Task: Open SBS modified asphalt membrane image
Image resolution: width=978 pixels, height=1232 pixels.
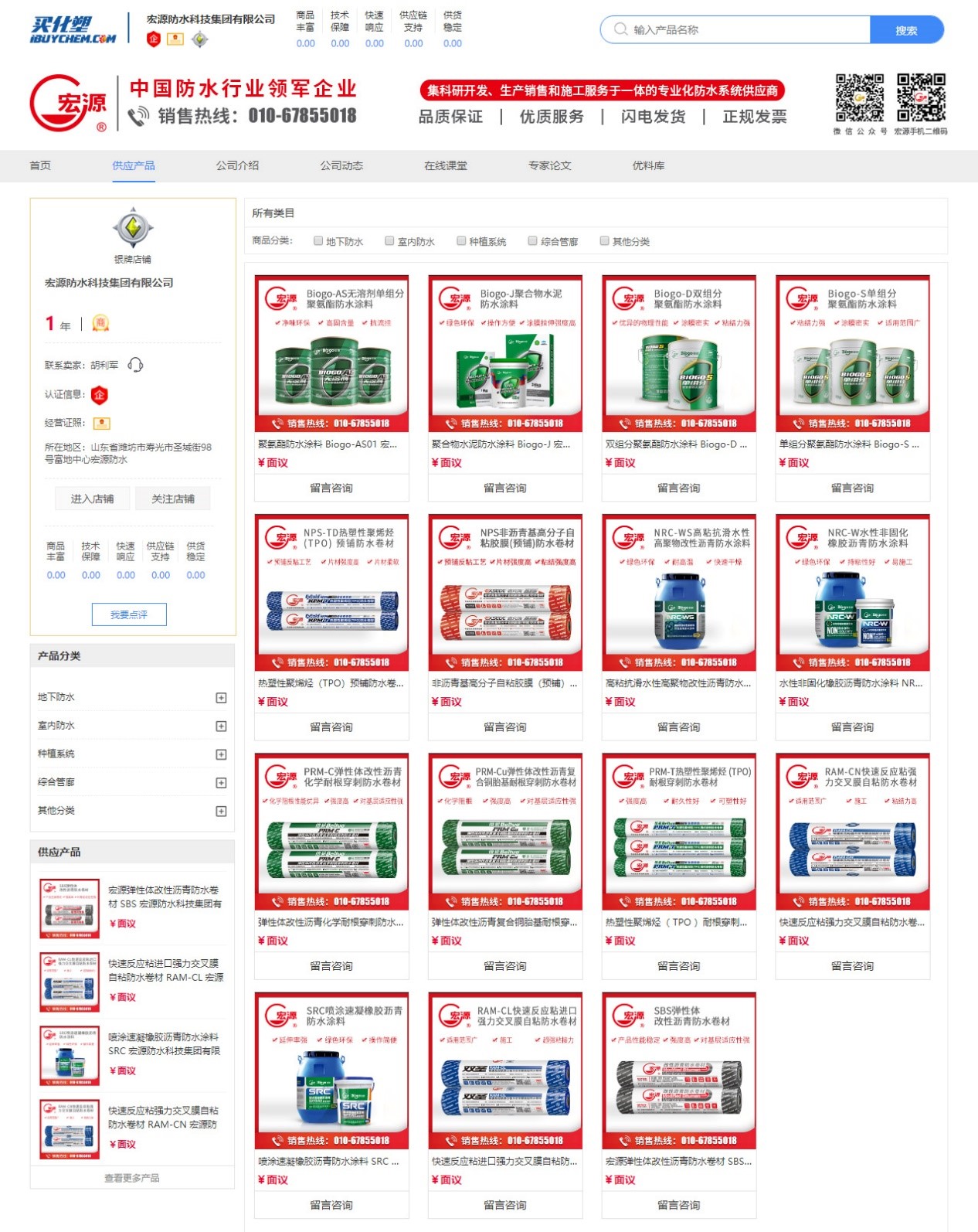Action: 679,1070
